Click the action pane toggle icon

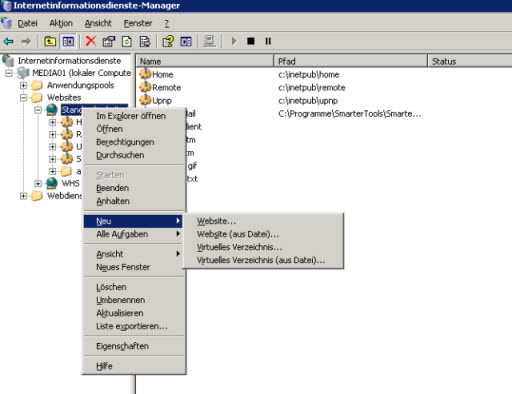[186, 41]
